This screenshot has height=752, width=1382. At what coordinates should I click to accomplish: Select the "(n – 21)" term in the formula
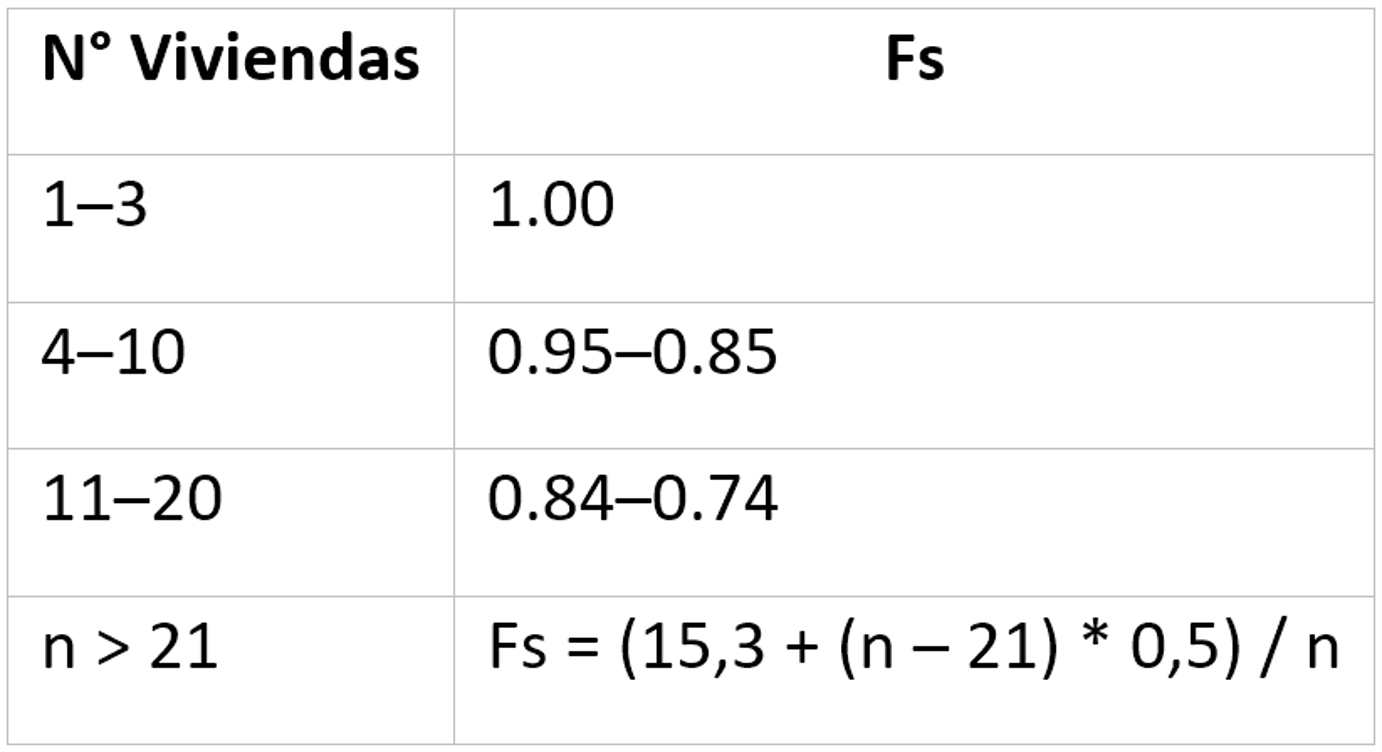[x=948, y=647]
